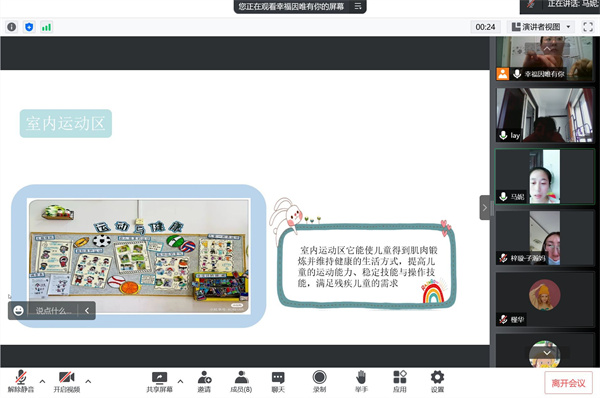Open the speaker view (演讲者视图) dropdown

tap(541, 27)
